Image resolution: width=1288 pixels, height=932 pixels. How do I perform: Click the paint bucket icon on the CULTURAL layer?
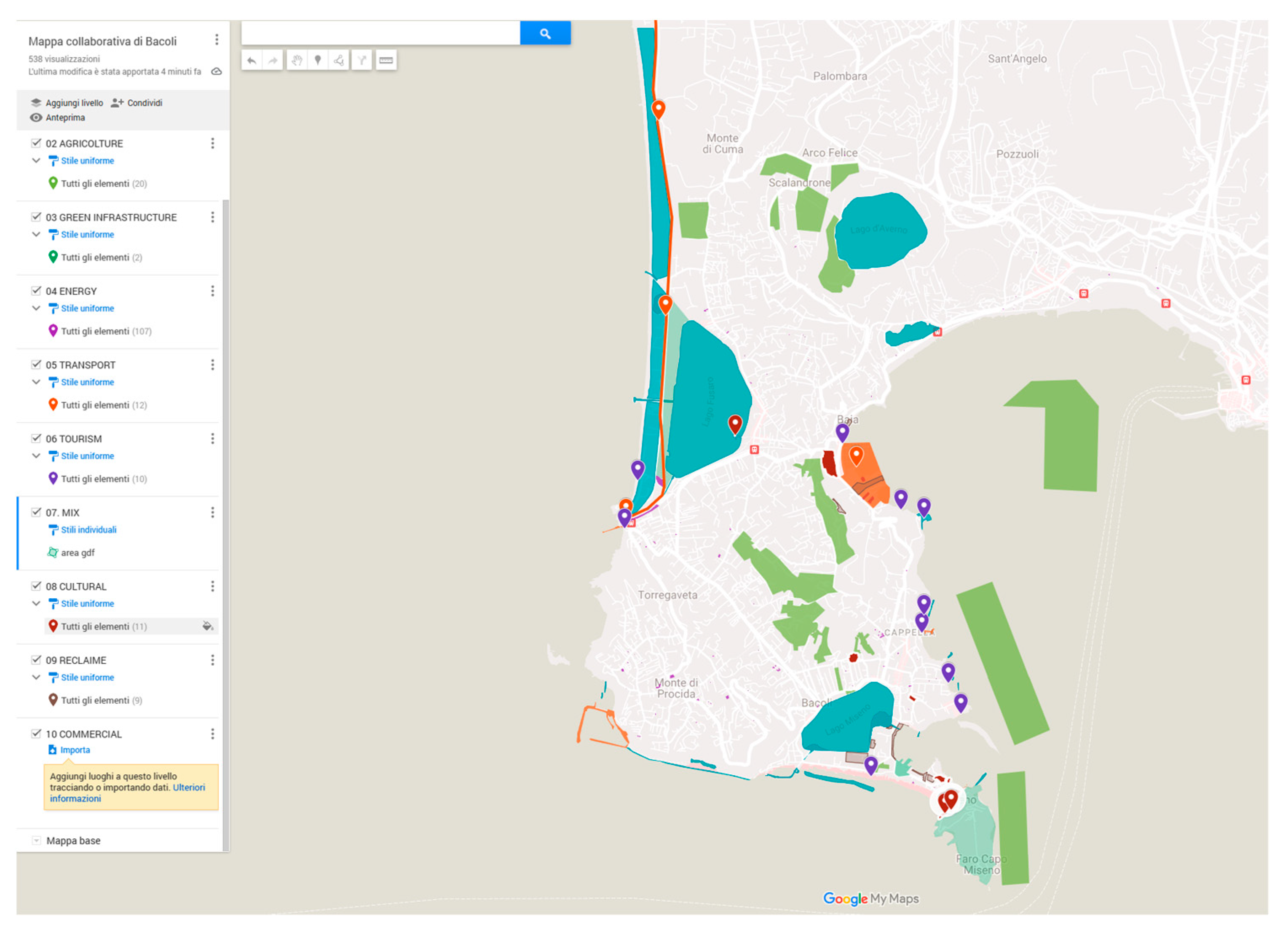(x=207, y=626)
